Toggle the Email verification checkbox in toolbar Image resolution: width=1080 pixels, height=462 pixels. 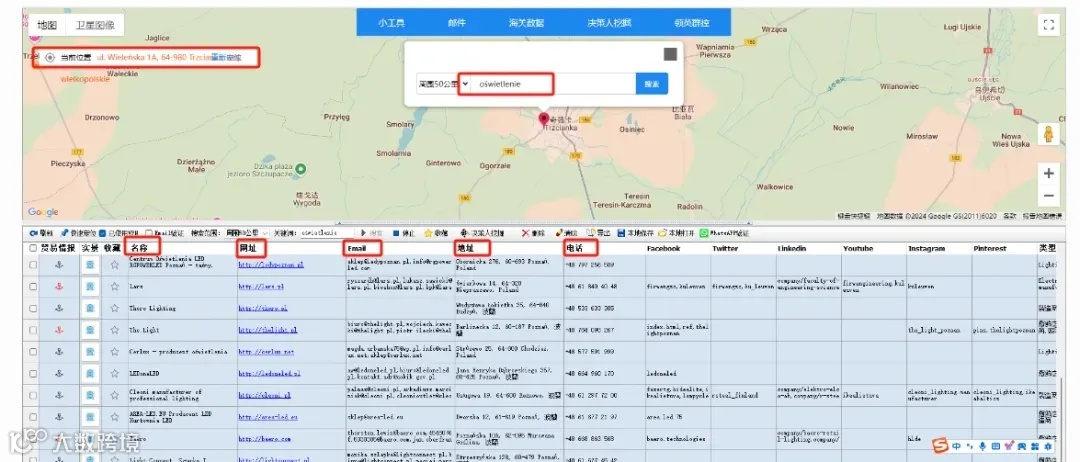[x=149, y=233]
